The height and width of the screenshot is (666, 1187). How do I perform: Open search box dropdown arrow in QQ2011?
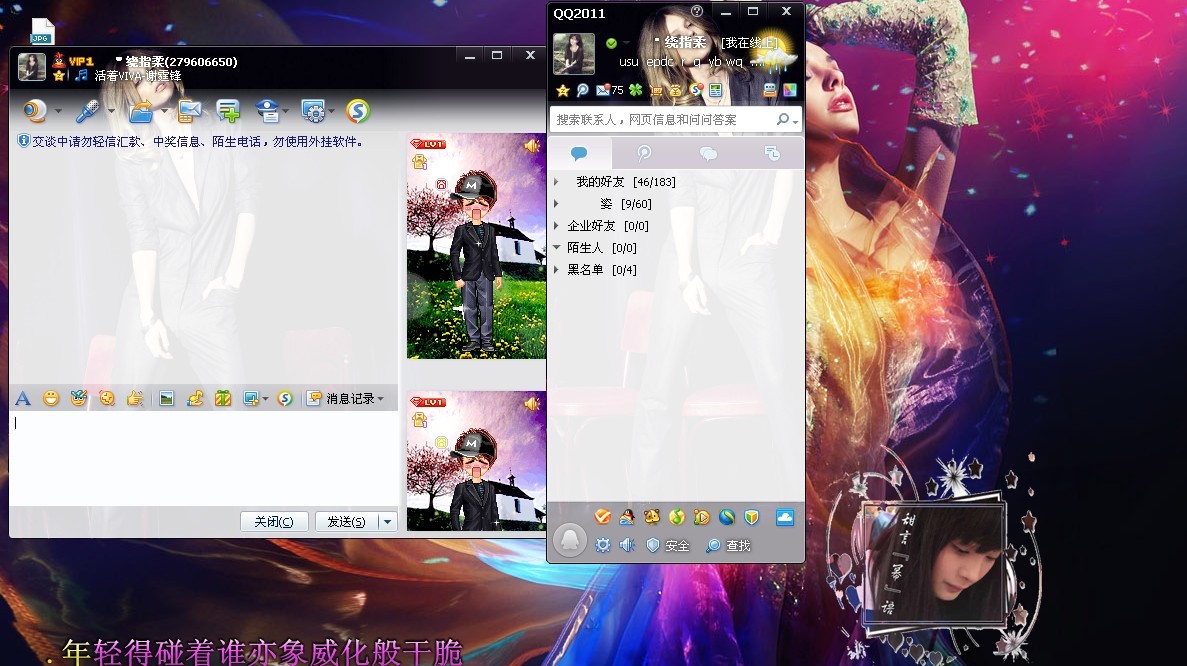pos(795,121)
